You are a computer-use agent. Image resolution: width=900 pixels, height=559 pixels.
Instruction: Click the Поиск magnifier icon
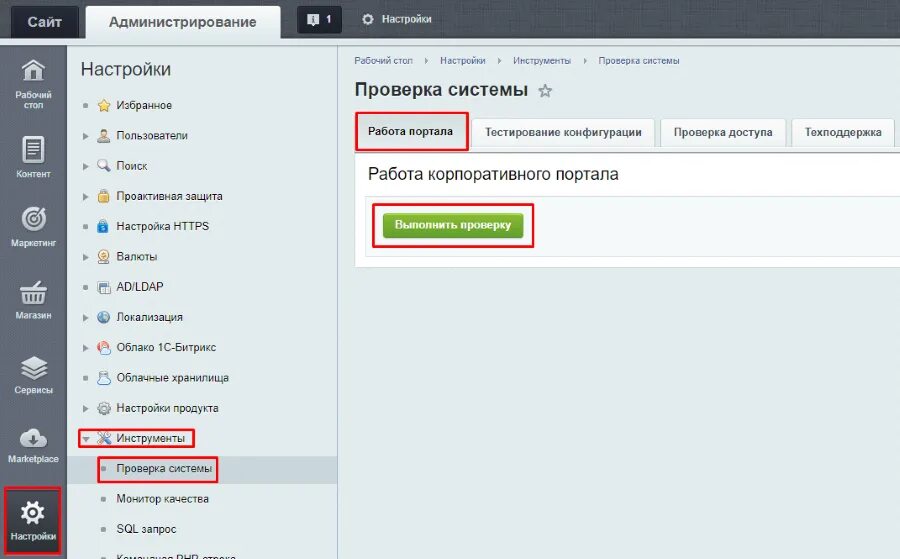103,166
